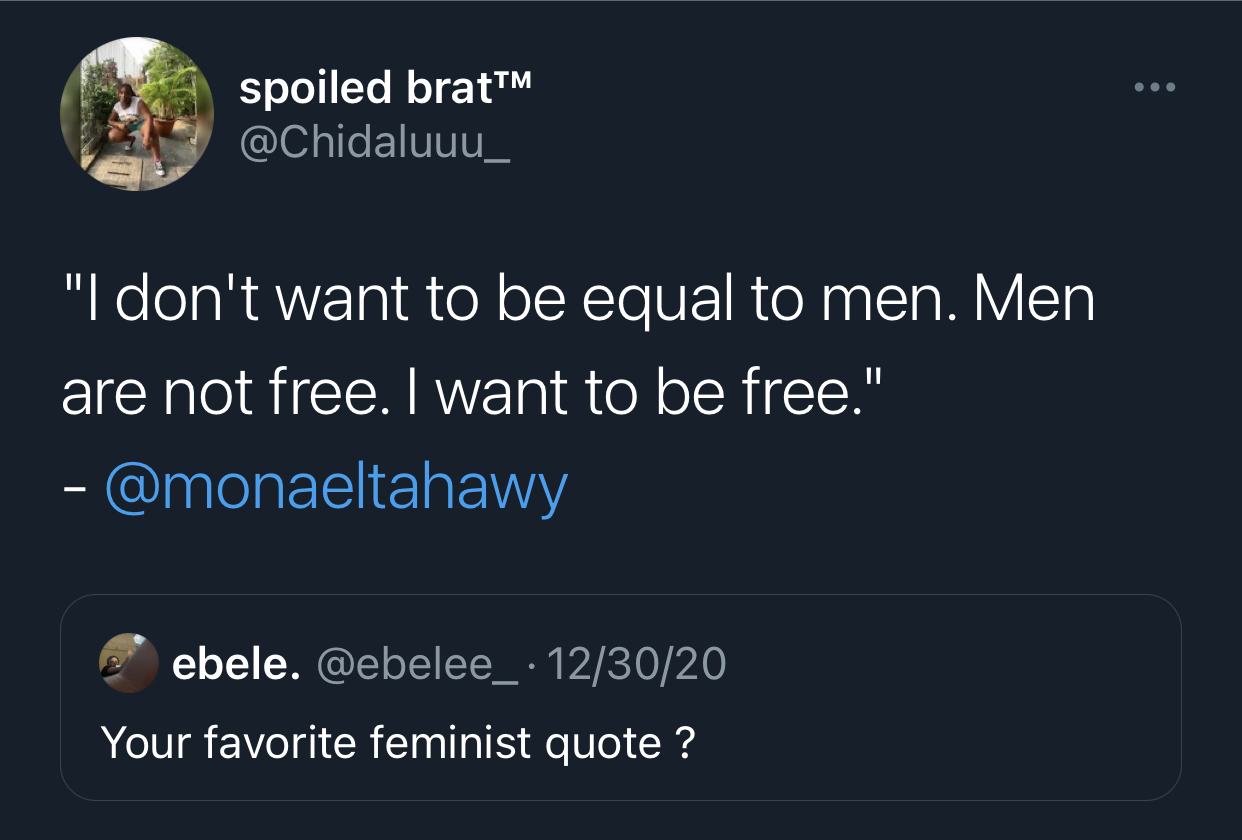Click the "I don't want to be equal" line
Screen dimensions: 1242x840
point(400,299)
